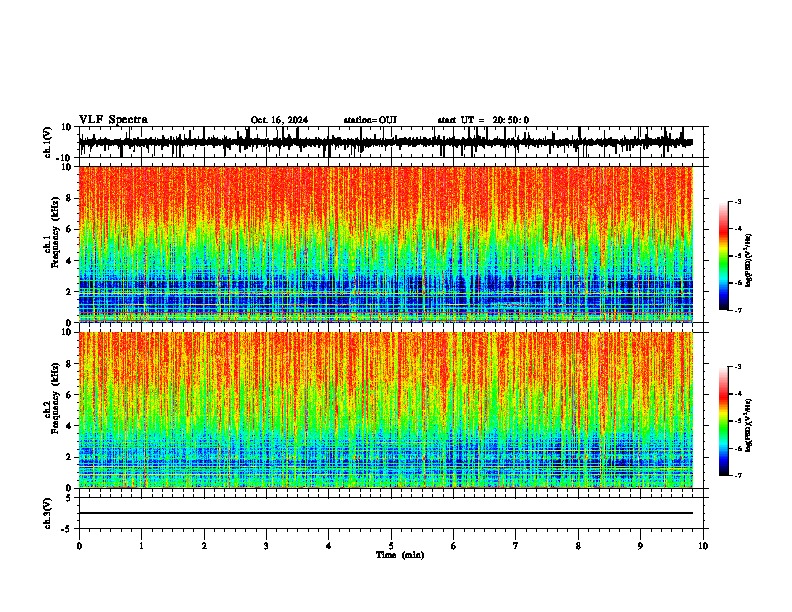Click the "-5" tick on ch.3(V) axis
The width and height of the screenshot is (792, 612).
click(x=67, y=529)
